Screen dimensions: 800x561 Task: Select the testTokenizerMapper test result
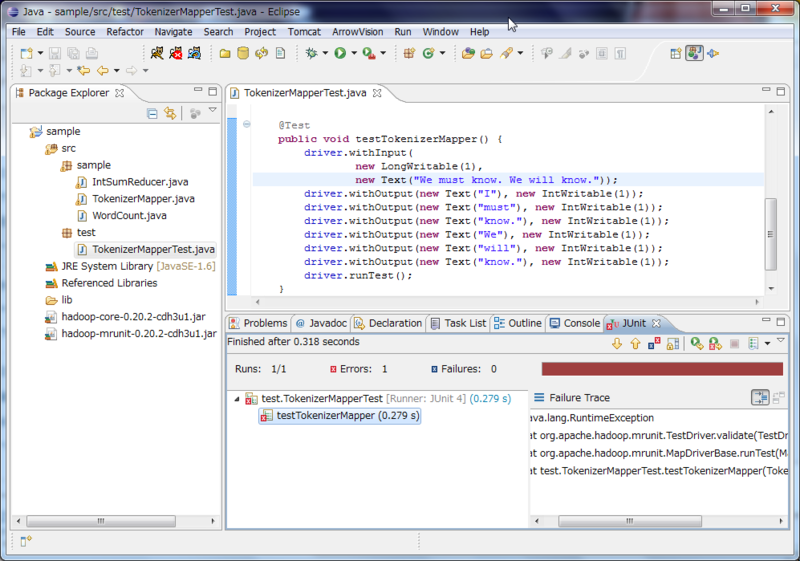[340, 416]
